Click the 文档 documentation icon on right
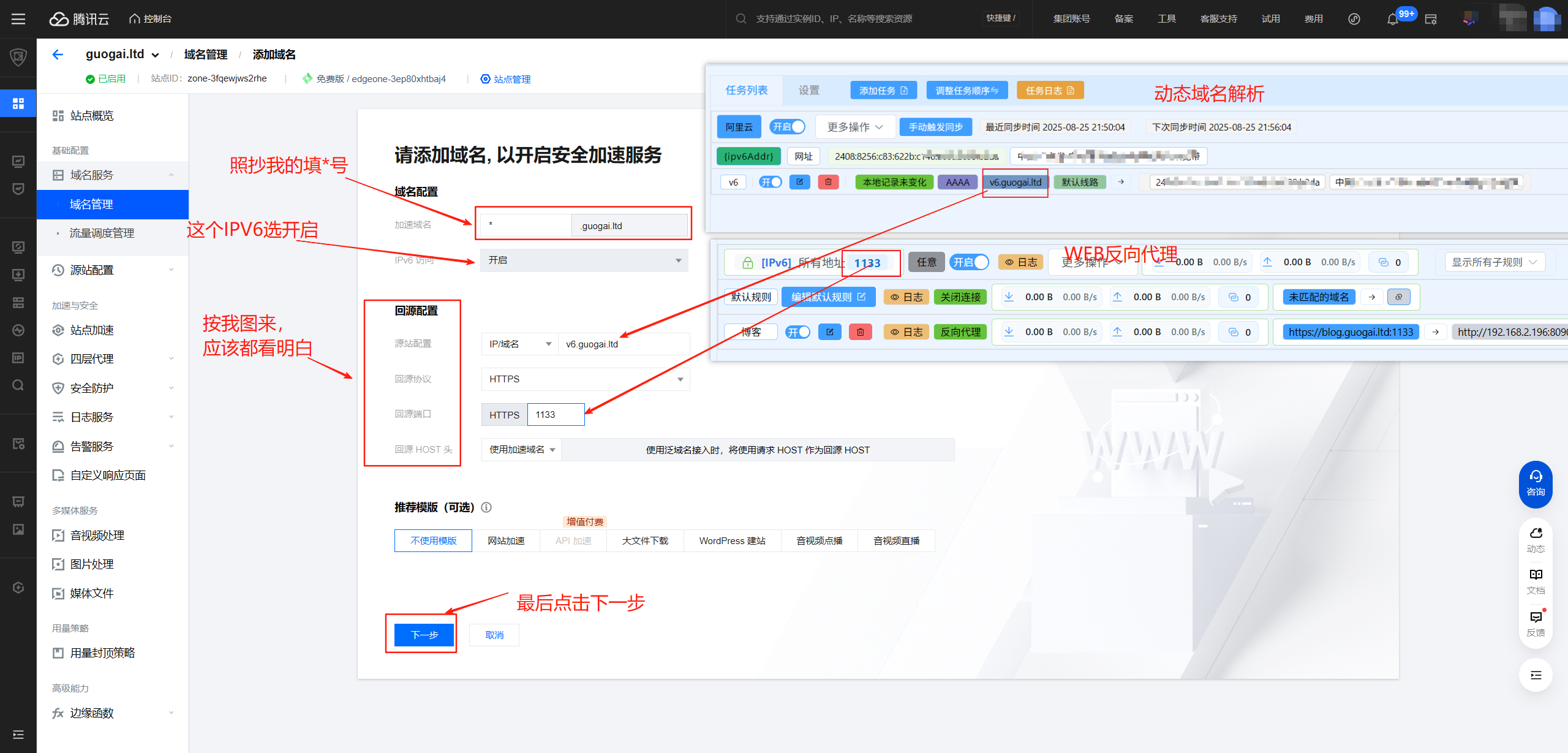Screen dimensions: 1568x753 tap(1536, 580)
